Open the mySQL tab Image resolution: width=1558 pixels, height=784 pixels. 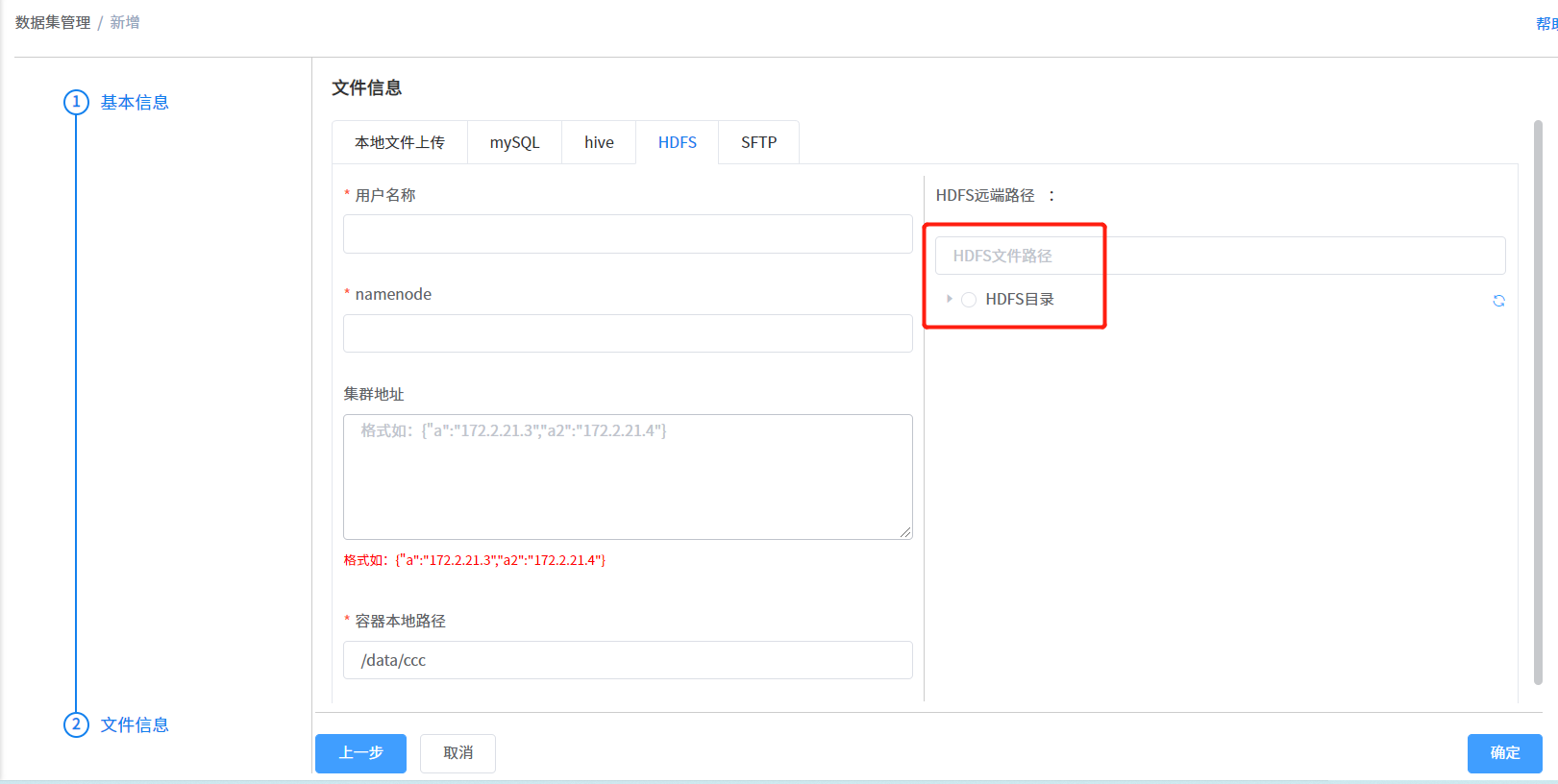tap(514, 142)
